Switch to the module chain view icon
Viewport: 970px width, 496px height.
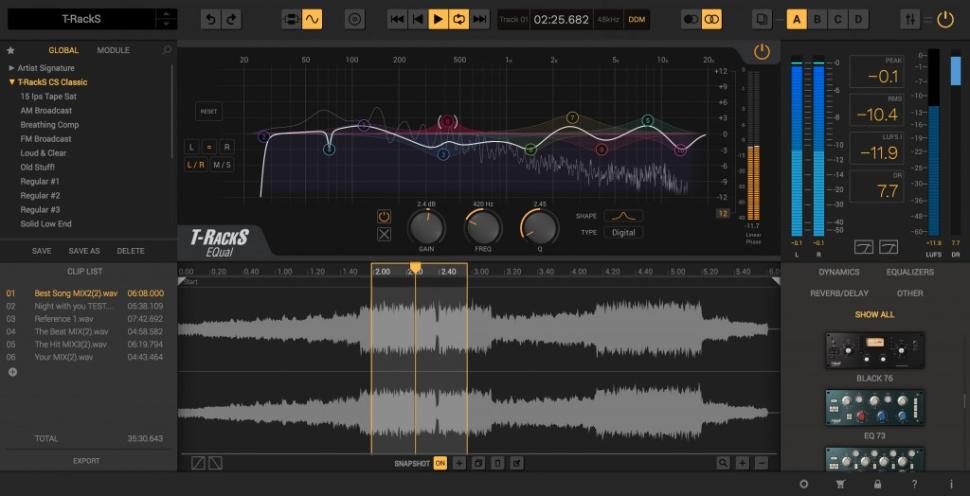pyautogui.click(x=291, y=19)
